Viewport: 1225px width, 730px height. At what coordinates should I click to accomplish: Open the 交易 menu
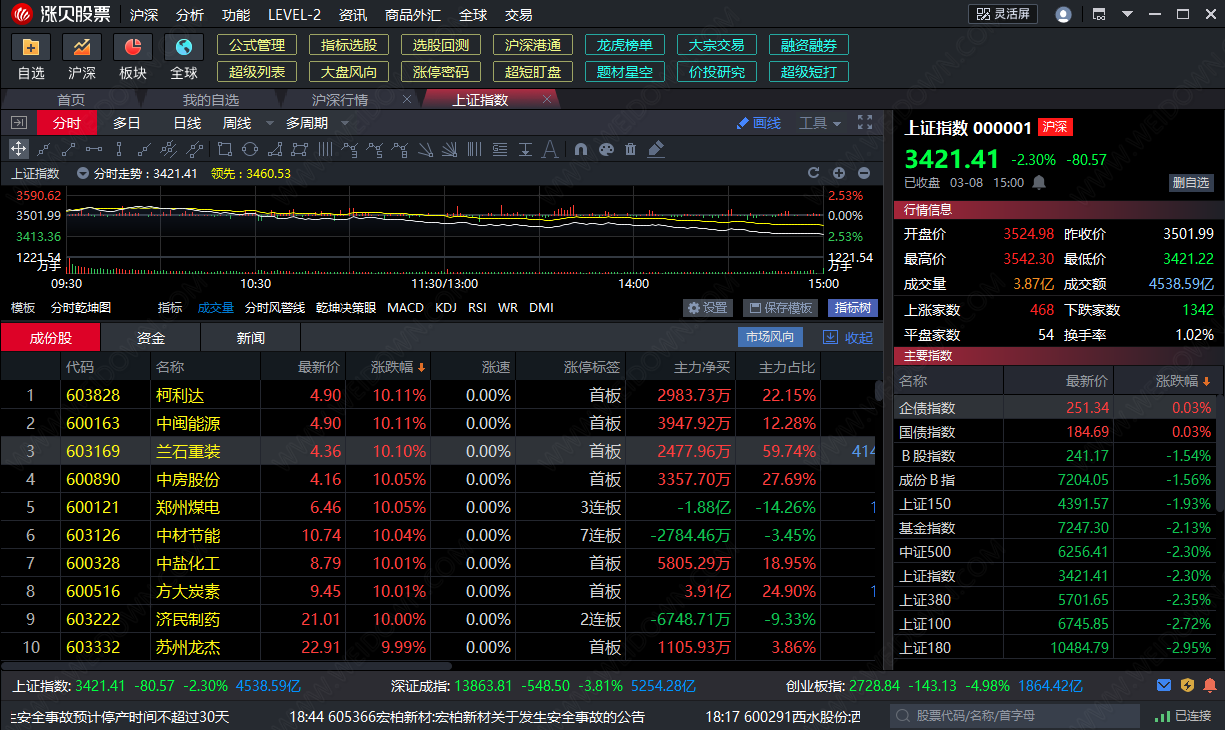[518, 15]
